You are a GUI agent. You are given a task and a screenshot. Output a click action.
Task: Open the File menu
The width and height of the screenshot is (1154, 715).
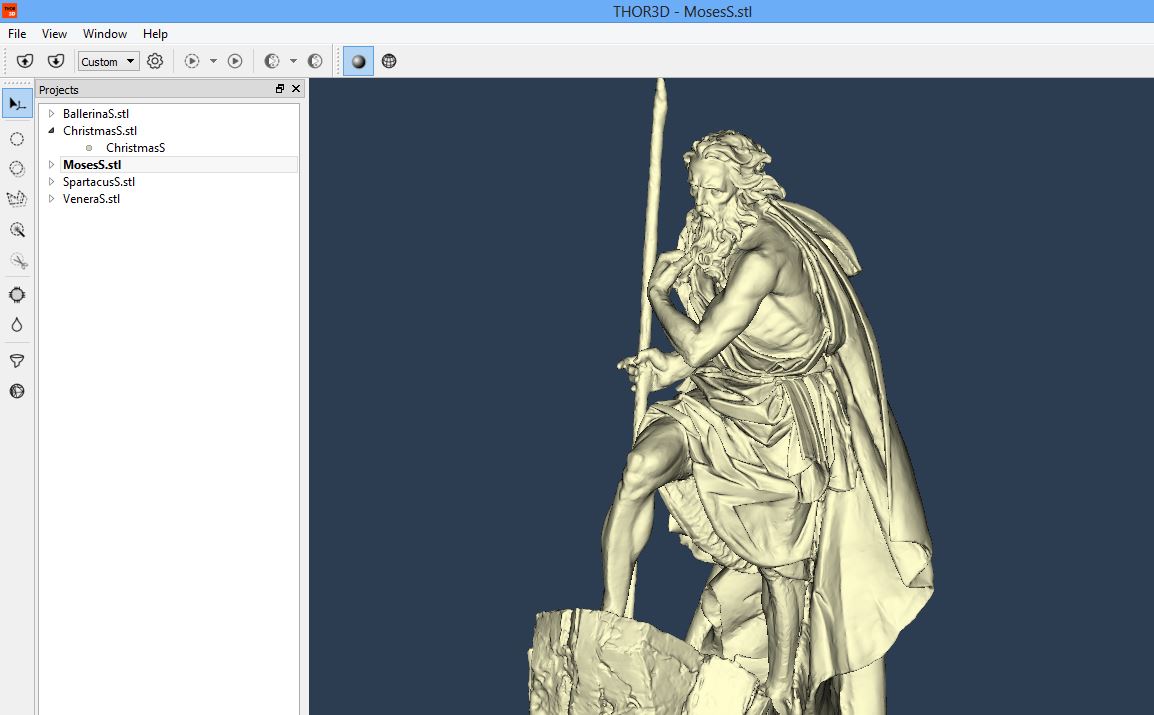pos(17,34)
